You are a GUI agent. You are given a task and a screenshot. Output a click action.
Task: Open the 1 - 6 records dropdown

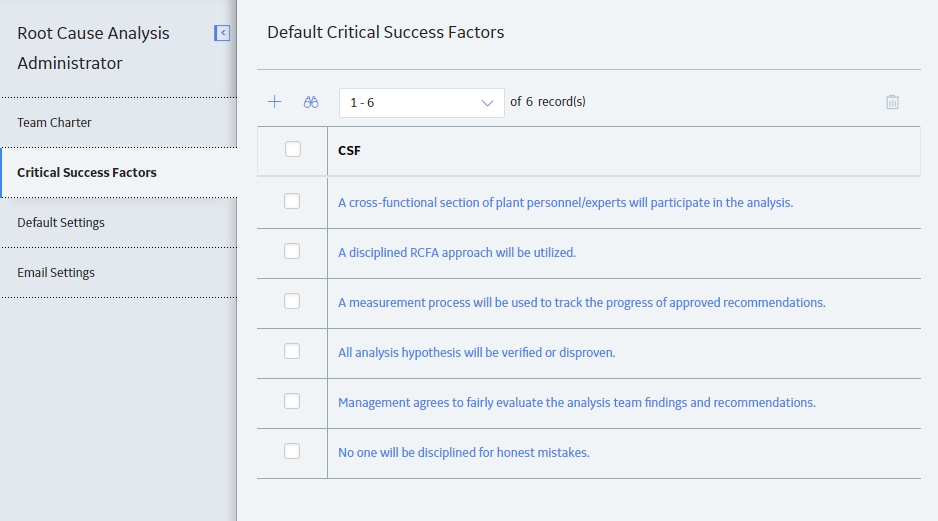coord(422,103)
